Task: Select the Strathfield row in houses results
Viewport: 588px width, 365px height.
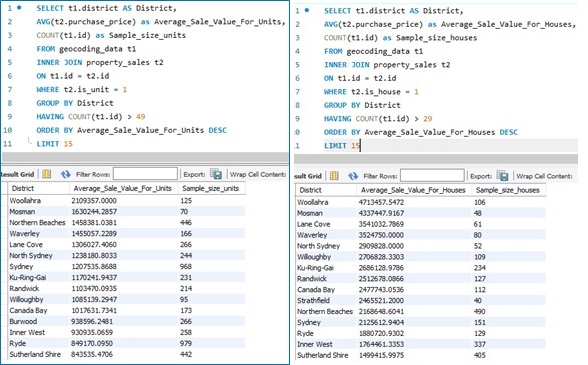Action: pyautogui.click(x=420, y=300)
